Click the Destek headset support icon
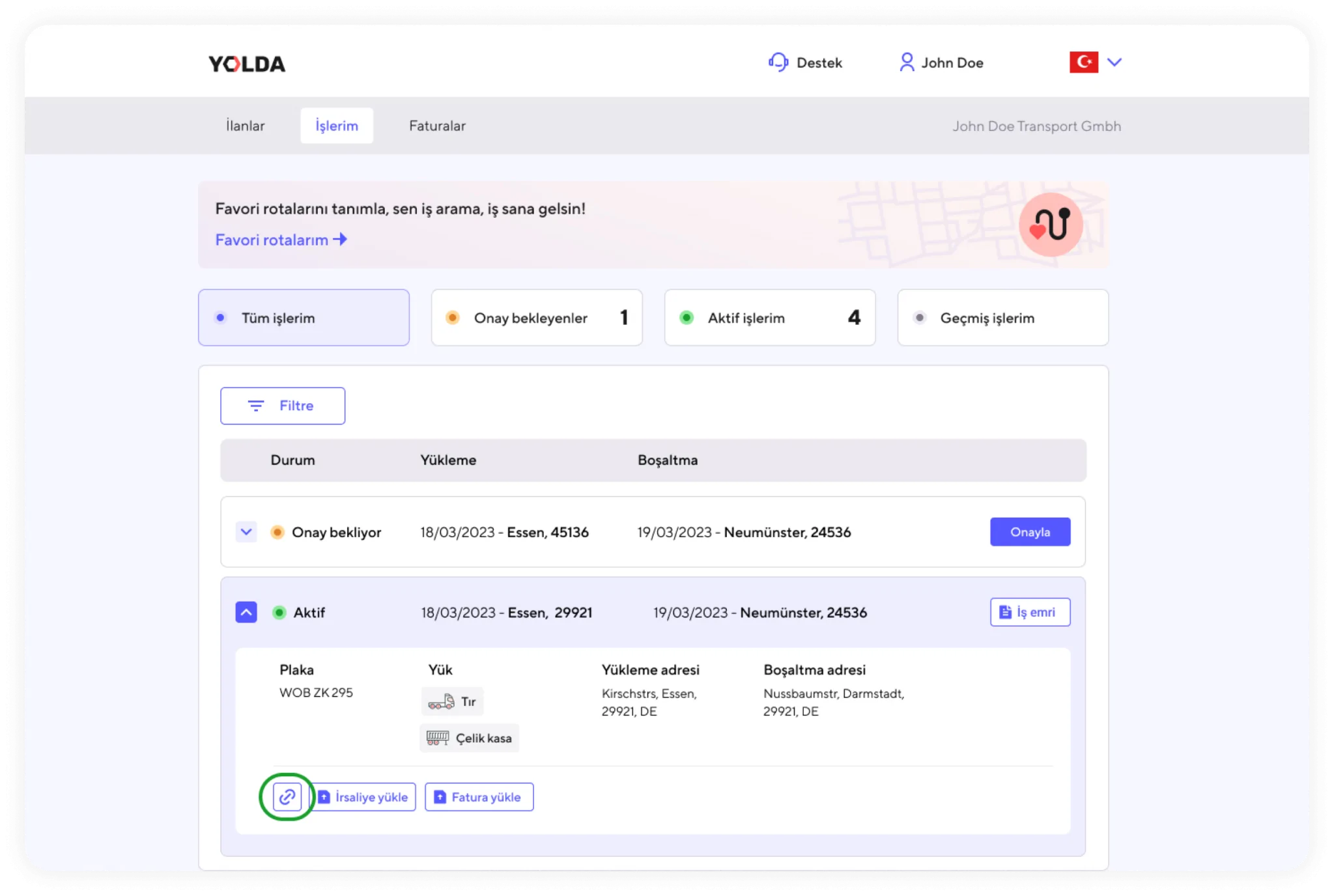Viewport: 1334px width, 896px height. (778, 63)
